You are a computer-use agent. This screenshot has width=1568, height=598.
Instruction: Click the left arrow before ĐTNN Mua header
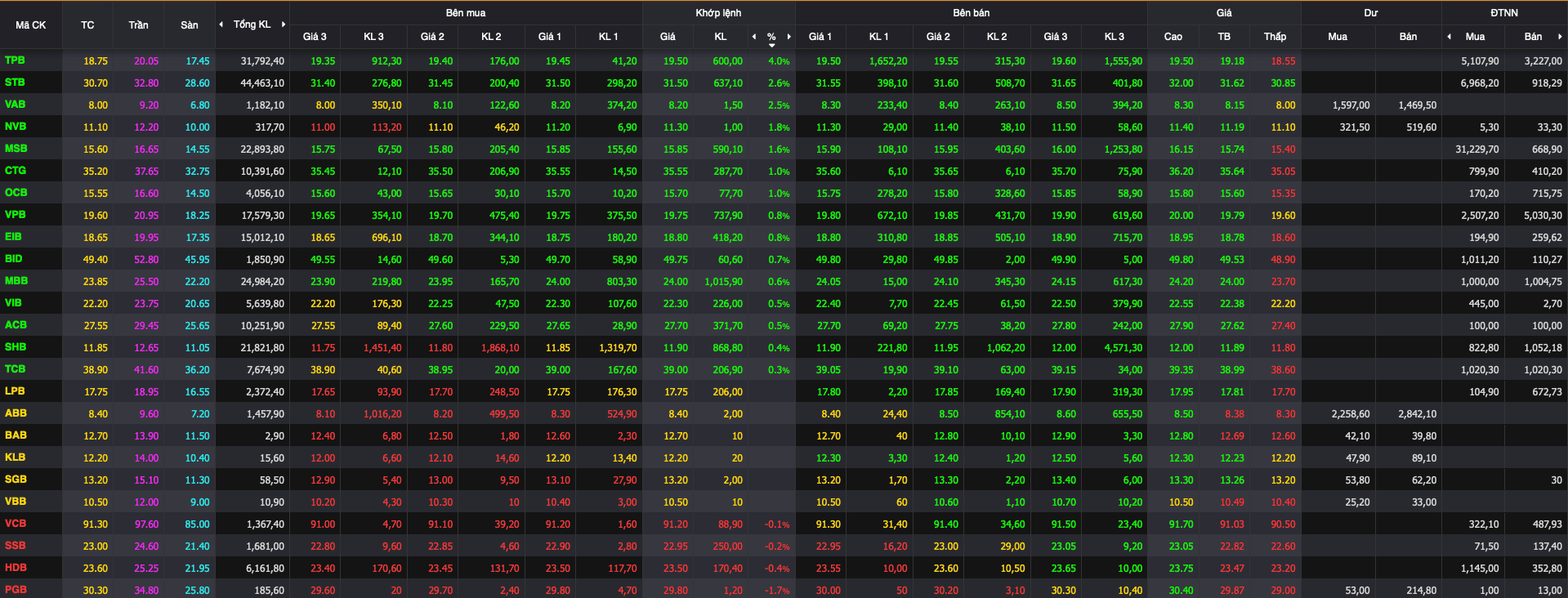[x=1449, y=37]
